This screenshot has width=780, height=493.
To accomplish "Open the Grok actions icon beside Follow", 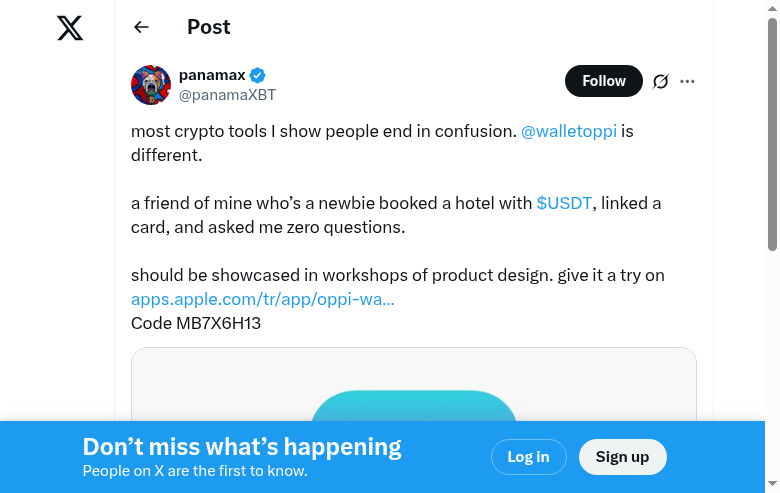I will 660,81.
